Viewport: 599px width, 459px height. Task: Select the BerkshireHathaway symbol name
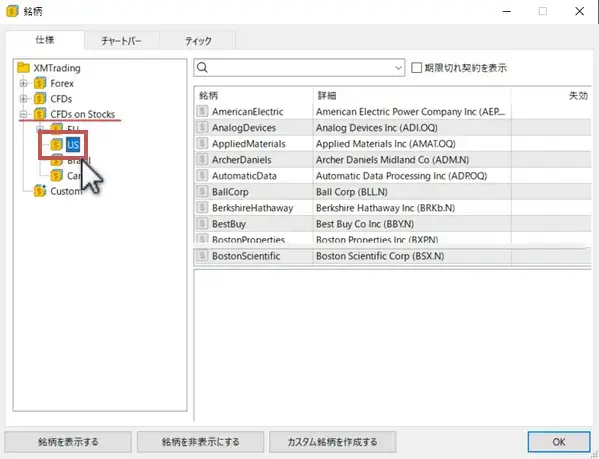(x=253, y=208)
